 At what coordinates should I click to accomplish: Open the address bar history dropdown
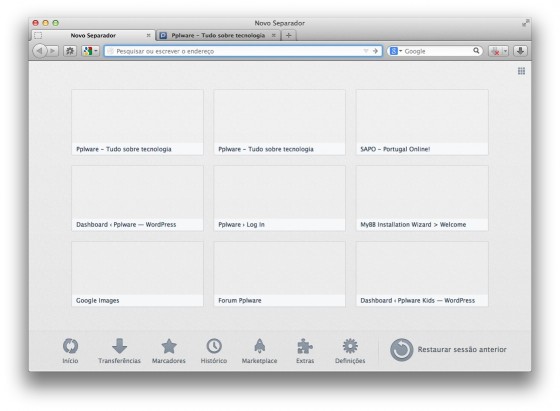coord(366,51)
